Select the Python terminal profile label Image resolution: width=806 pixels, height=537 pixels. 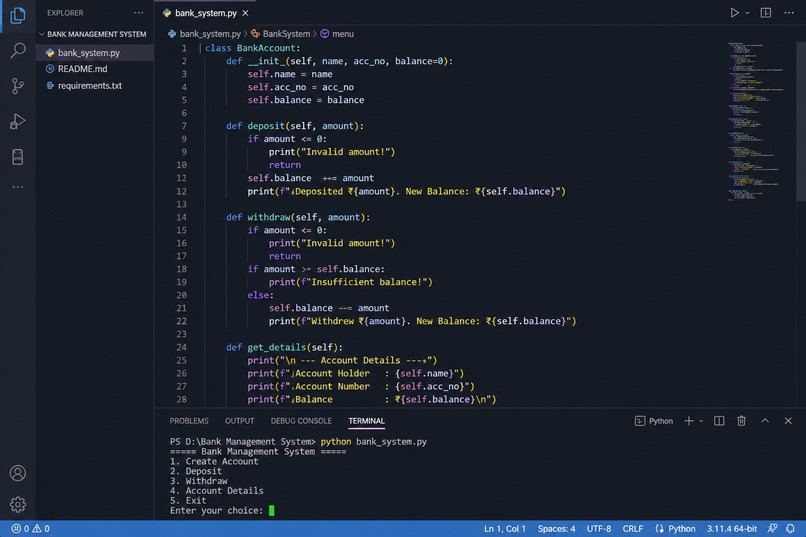point(654,421)
